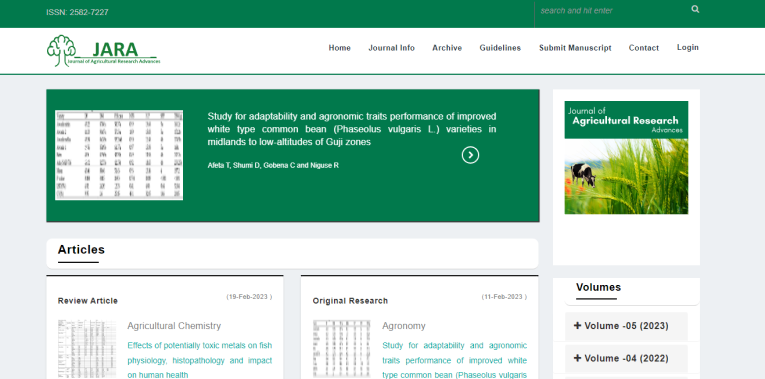Click 'Agricultural Chemistry' category text
Image resolution: width=765 pixels, height=379 pixels.
[x=174, y=326]
